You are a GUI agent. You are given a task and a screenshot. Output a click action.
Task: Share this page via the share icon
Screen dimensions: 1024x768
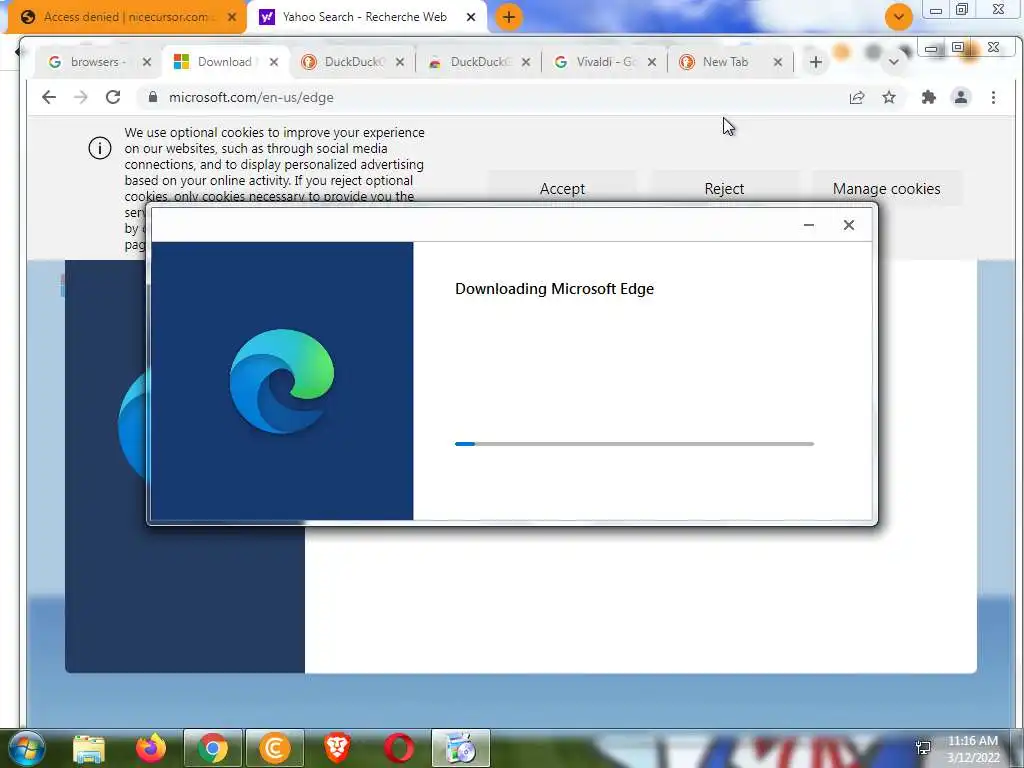[x=857, y=97]
